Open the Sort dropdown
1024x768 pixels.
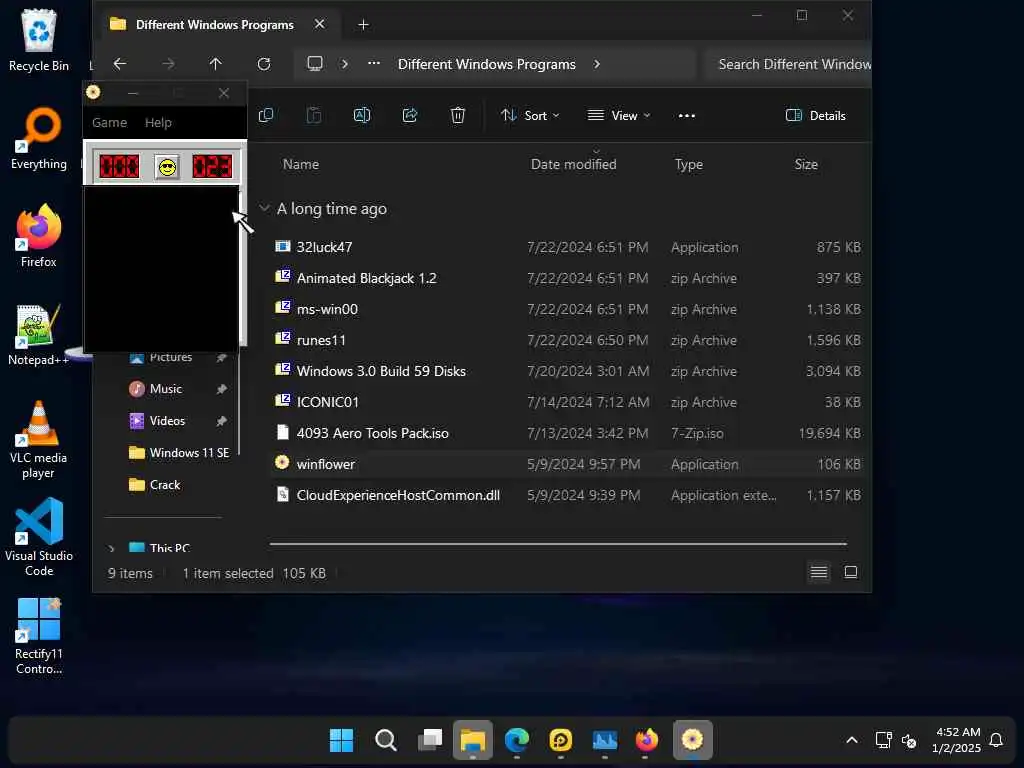coord(530,116)
